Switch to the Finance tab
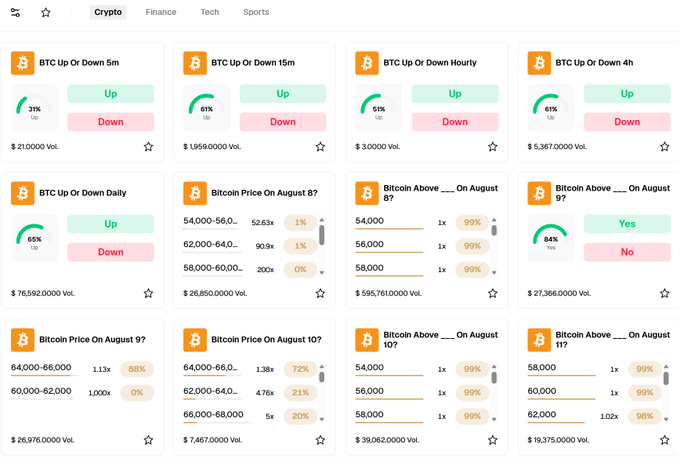The height and width of the screenshot is (462, 680). (161, 12)
